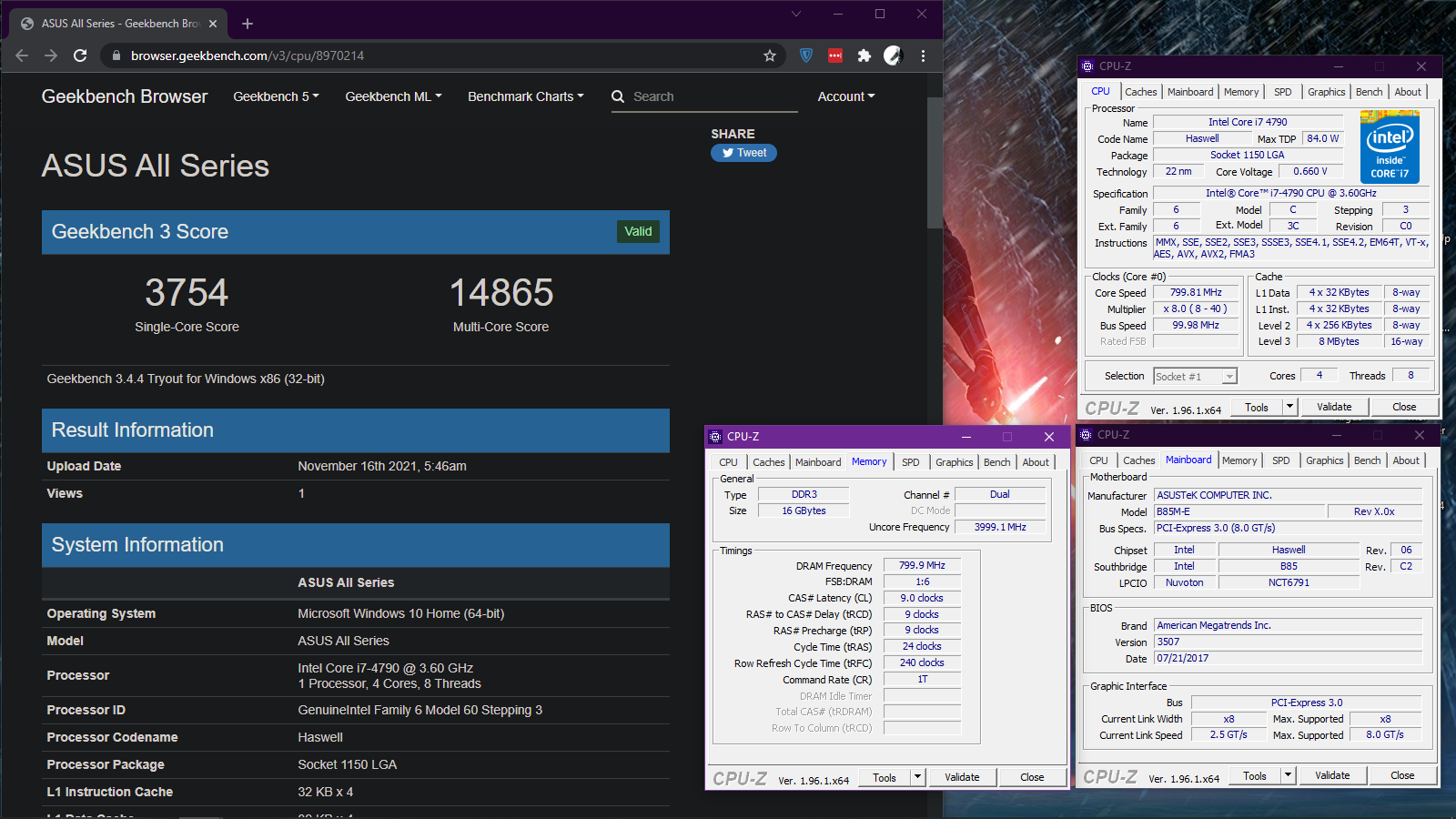Open the Geekbench Browser home link
1456x819 pixels.
coord(125,96)
